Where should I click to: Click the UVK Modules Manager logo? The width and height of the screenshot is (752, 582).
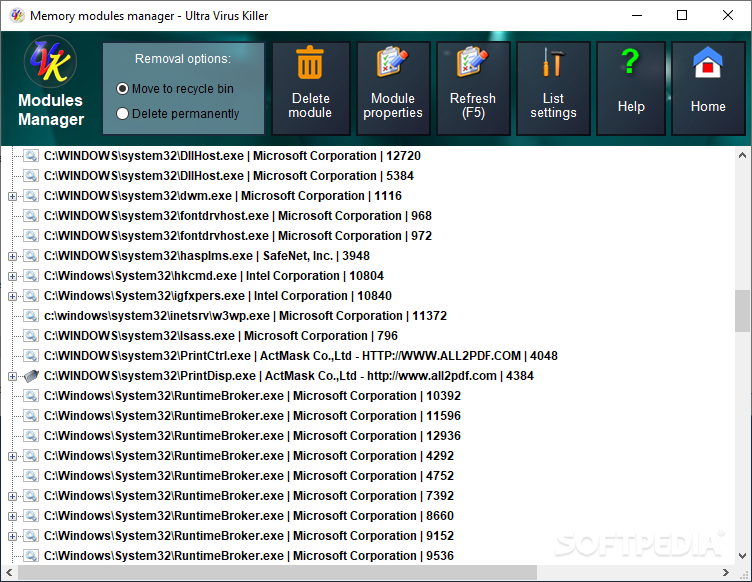click(50, 62)
